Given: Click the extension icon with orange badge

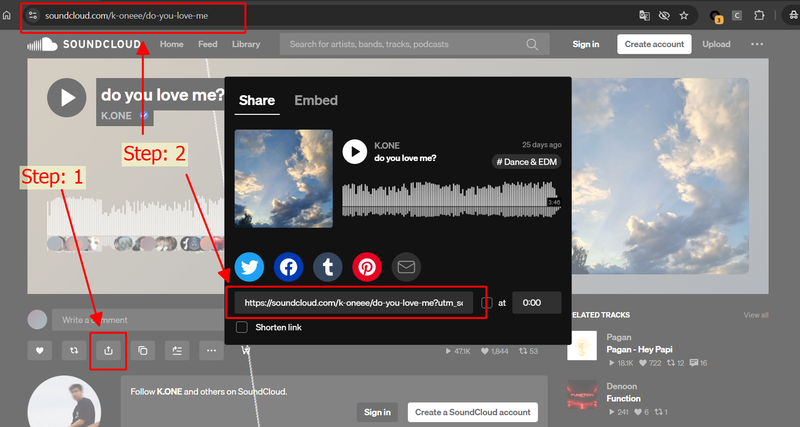Looking at the screenshot, I should [x=716, y=16].
